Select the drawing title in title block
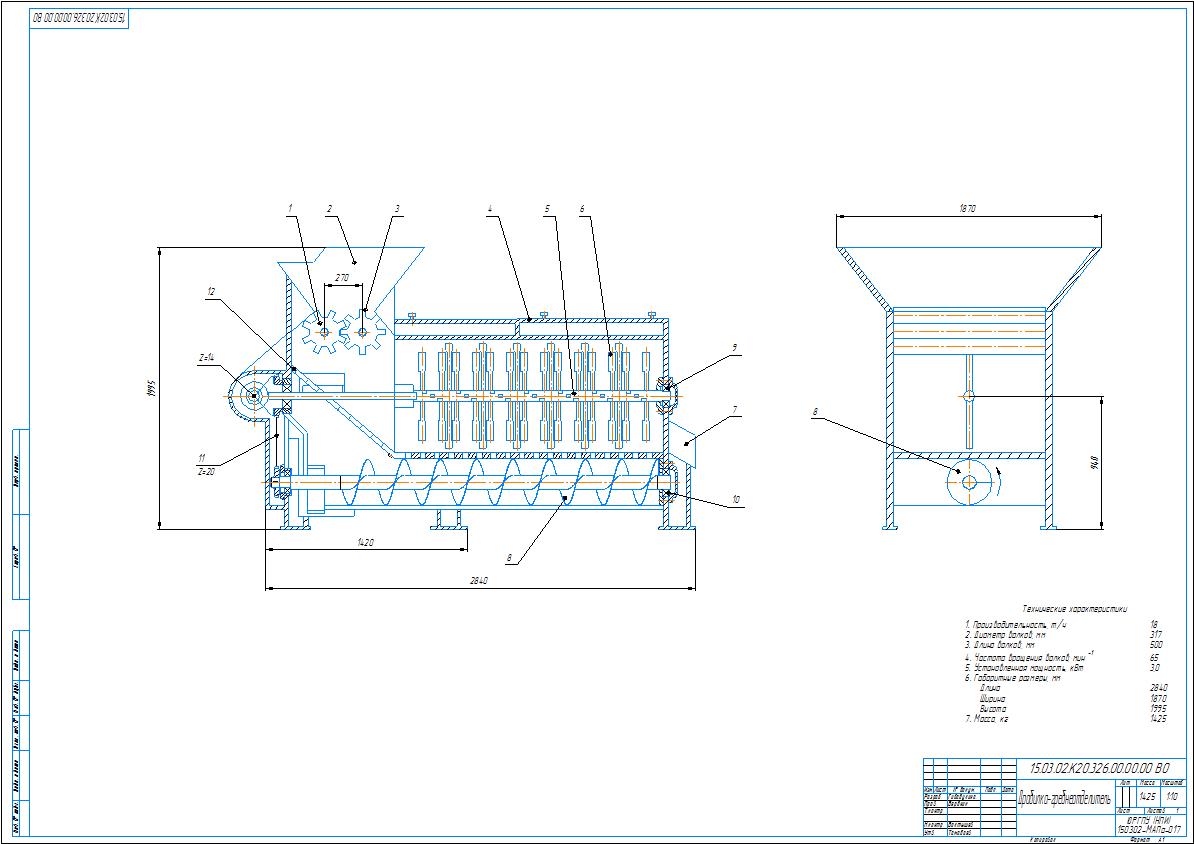 point(1064,798)
